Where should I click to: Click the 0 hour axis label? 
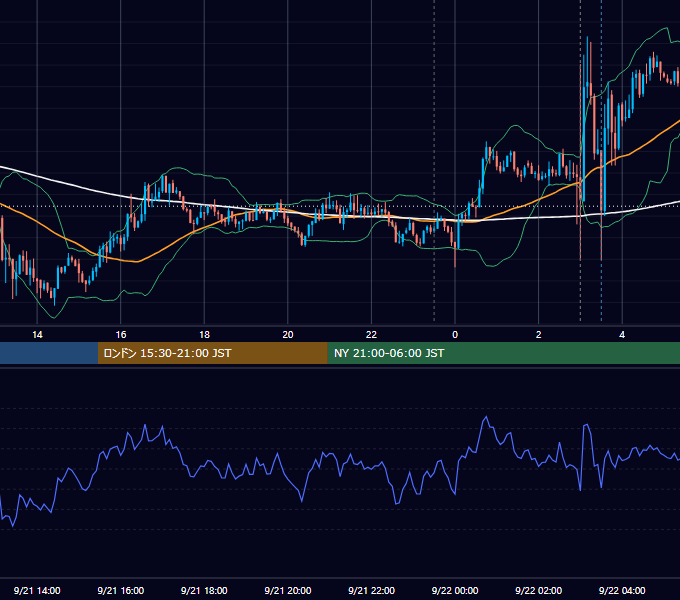[x=455, y=335]
